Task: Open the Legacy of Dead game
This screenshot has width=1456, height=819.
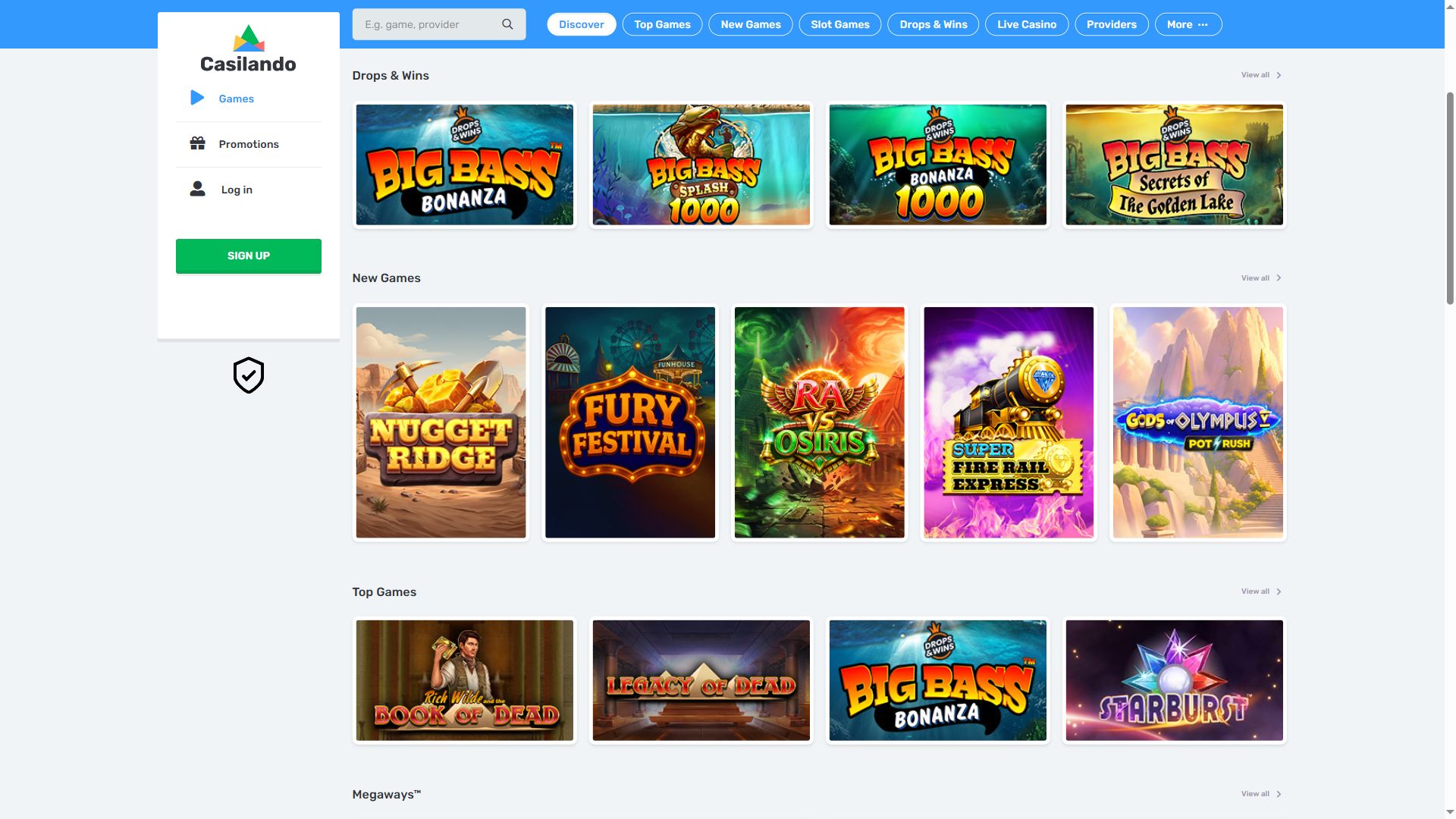Action: click(701, 680)
